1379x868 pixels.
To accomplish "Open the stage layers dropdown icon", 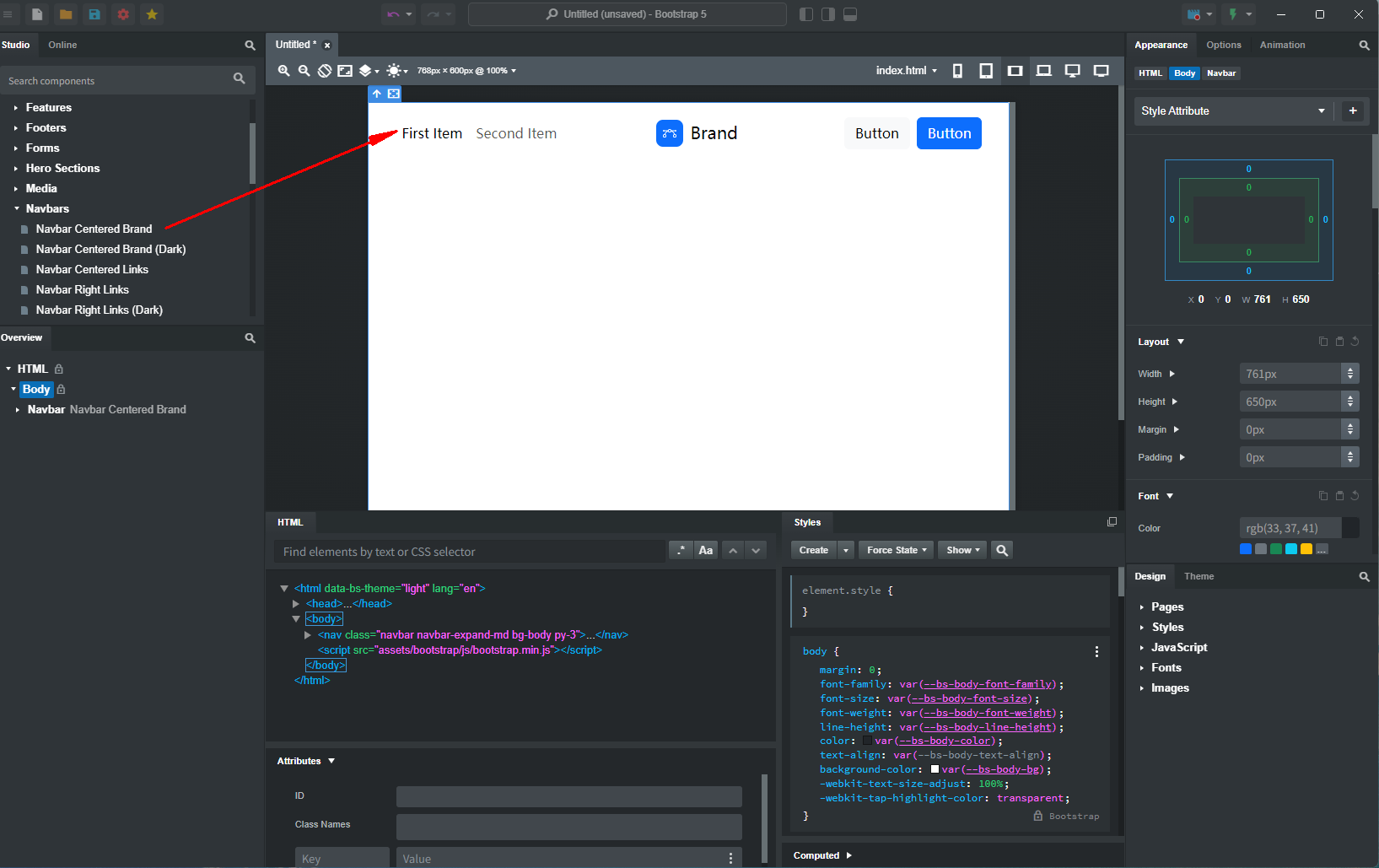I will (369, 71).
